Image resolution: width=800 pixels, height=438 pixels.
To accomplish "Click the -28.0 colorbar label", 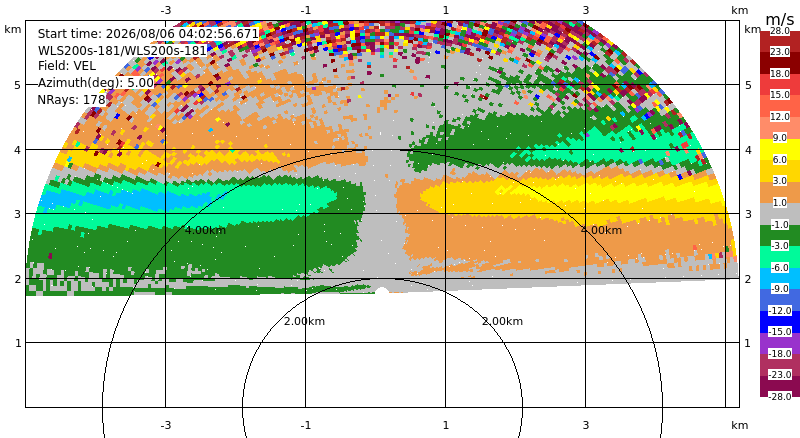I will [x=780, y=396].
